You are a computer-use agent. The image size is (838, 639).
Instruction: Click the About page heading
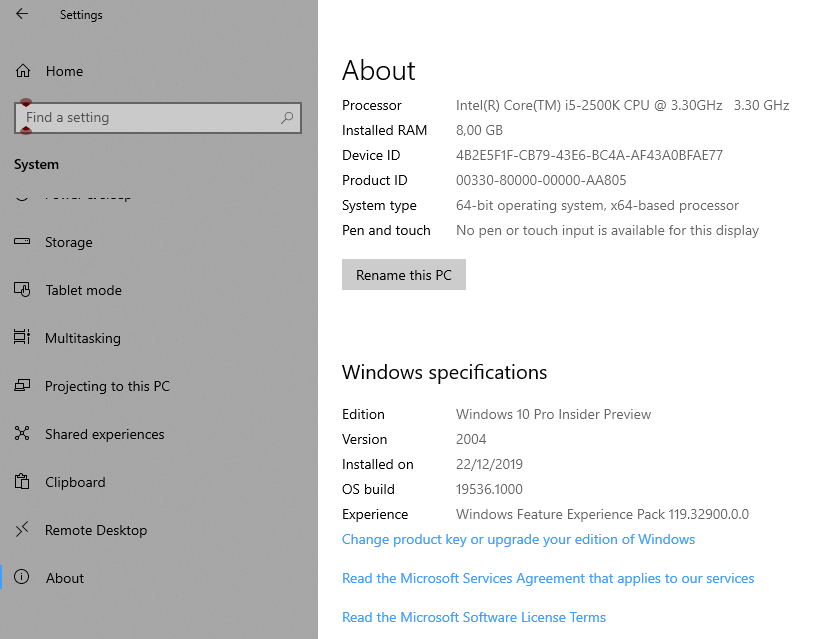[378, 71]
